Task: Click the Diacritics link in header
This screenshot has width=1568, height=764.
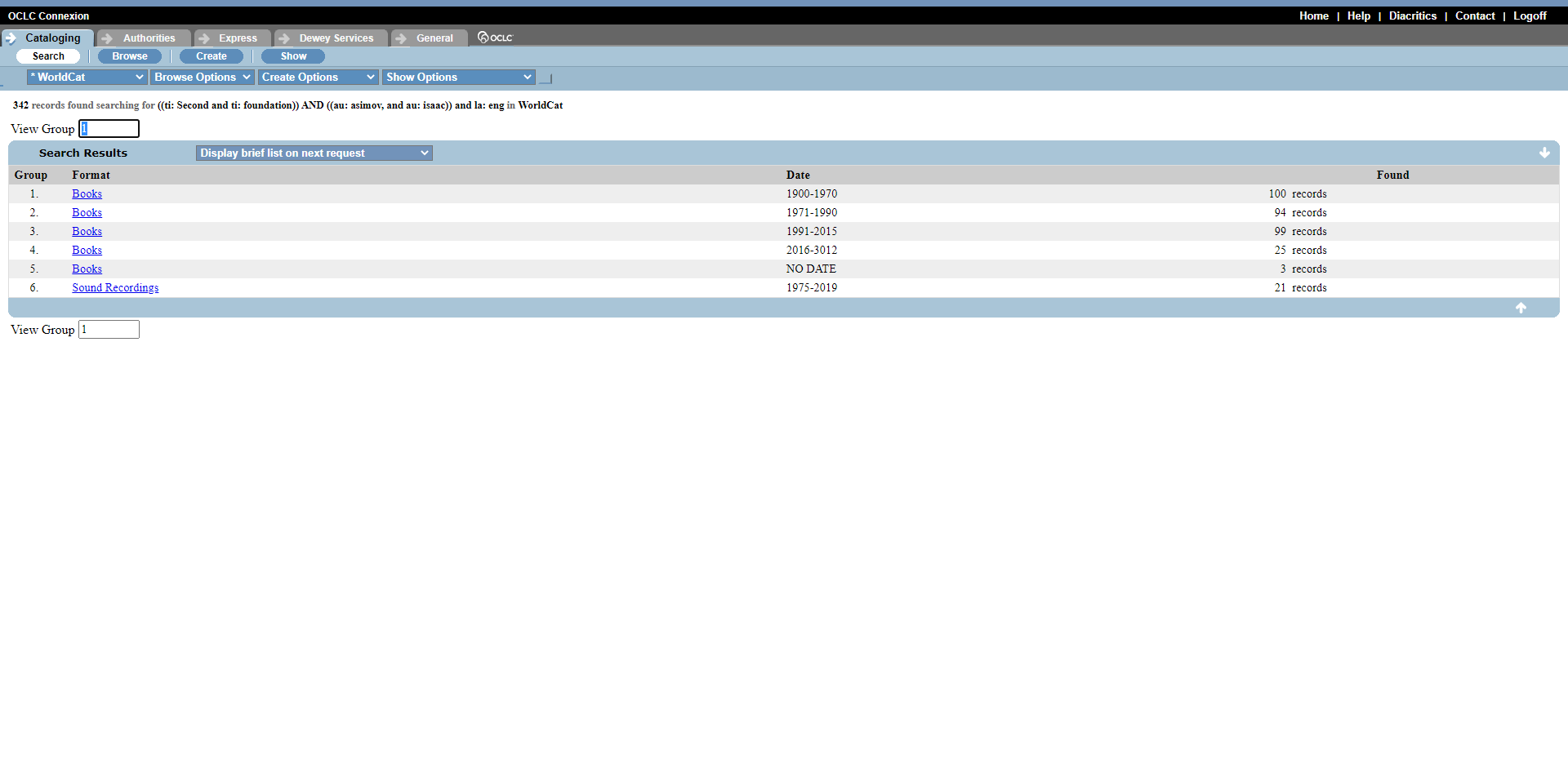Action: (x=1412, y=16)
